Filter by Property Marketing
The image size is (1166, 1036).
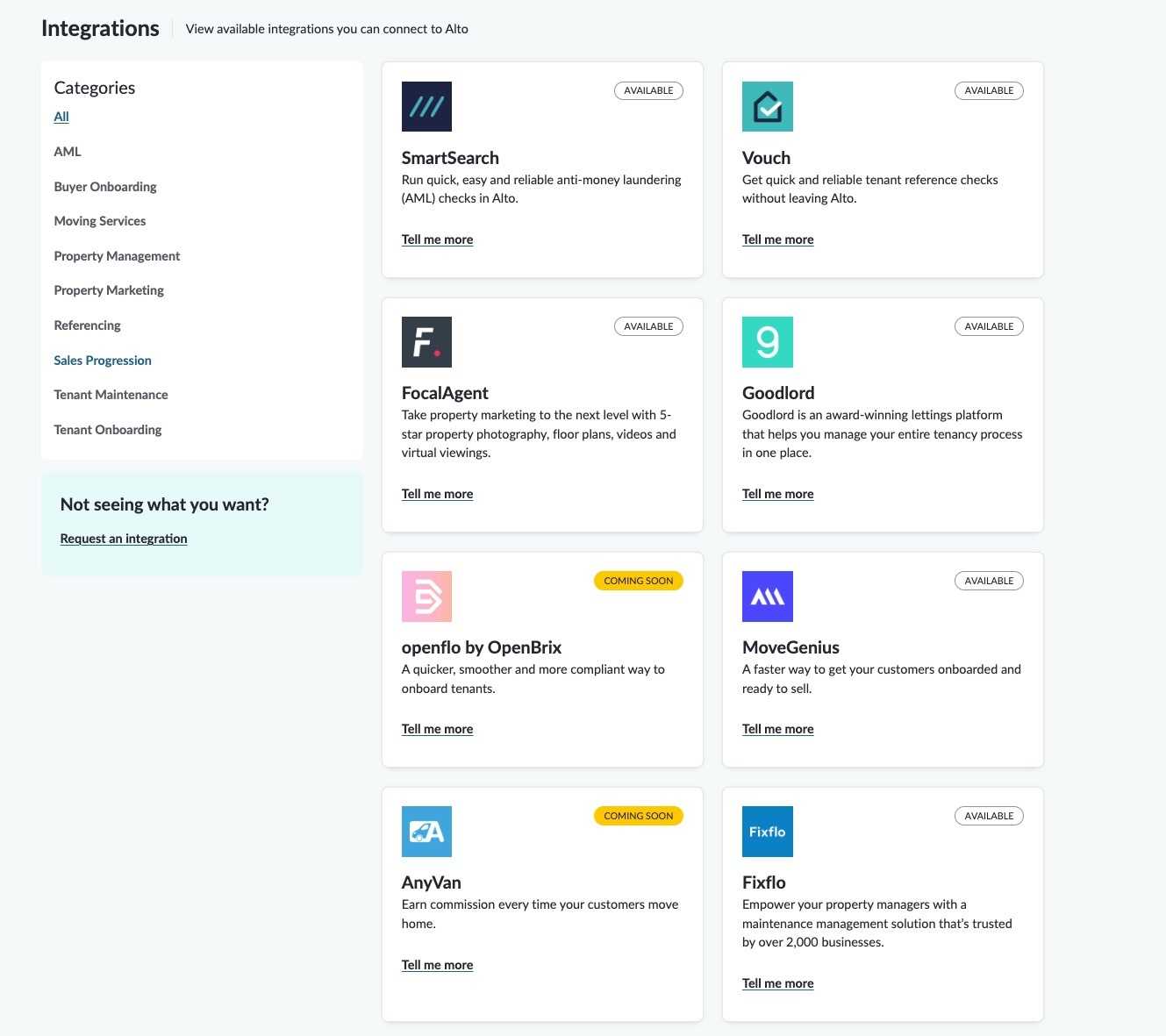tap(109, 290)
